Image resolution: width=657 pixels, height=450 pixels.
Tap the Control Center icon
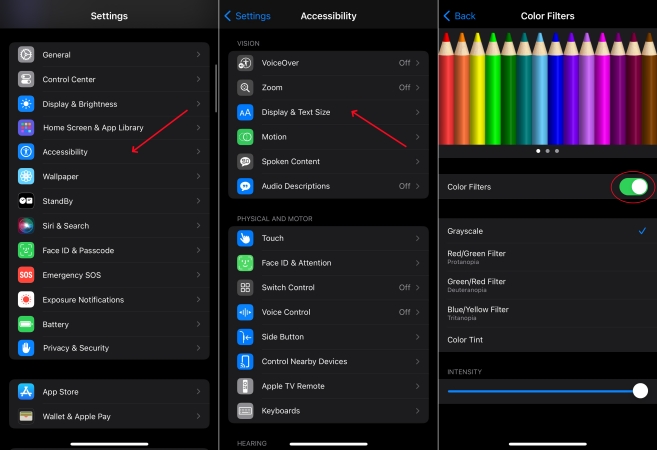26,79
